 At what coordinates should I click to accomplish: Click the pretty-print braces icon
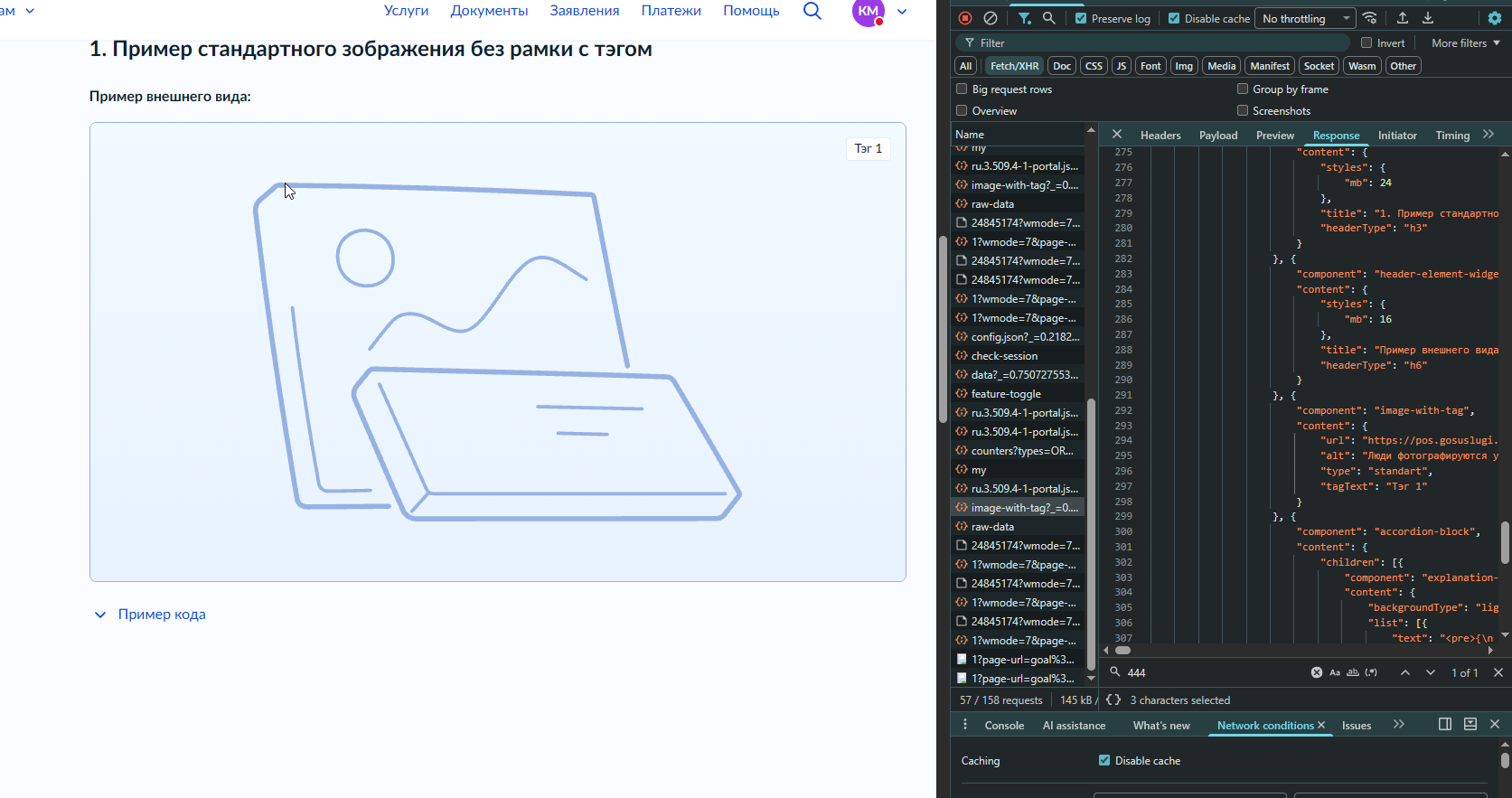pos(1113,699)
